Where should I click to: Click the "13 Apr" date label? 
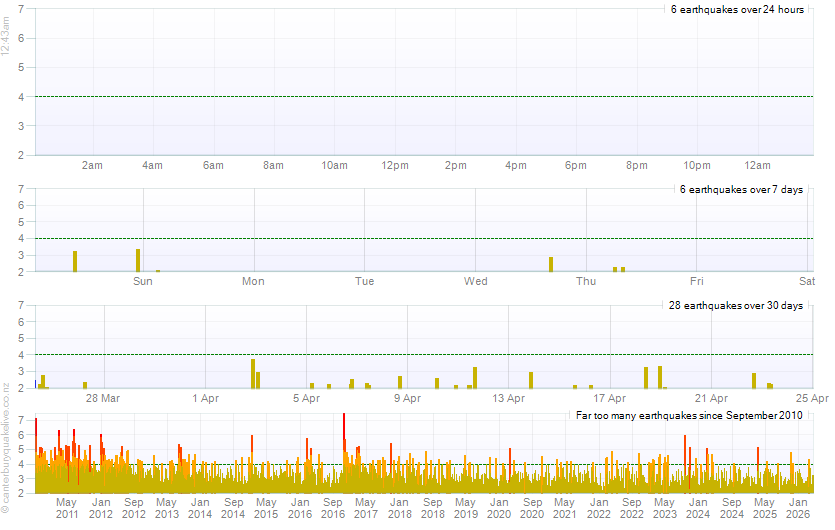click(x=509, y=398)
